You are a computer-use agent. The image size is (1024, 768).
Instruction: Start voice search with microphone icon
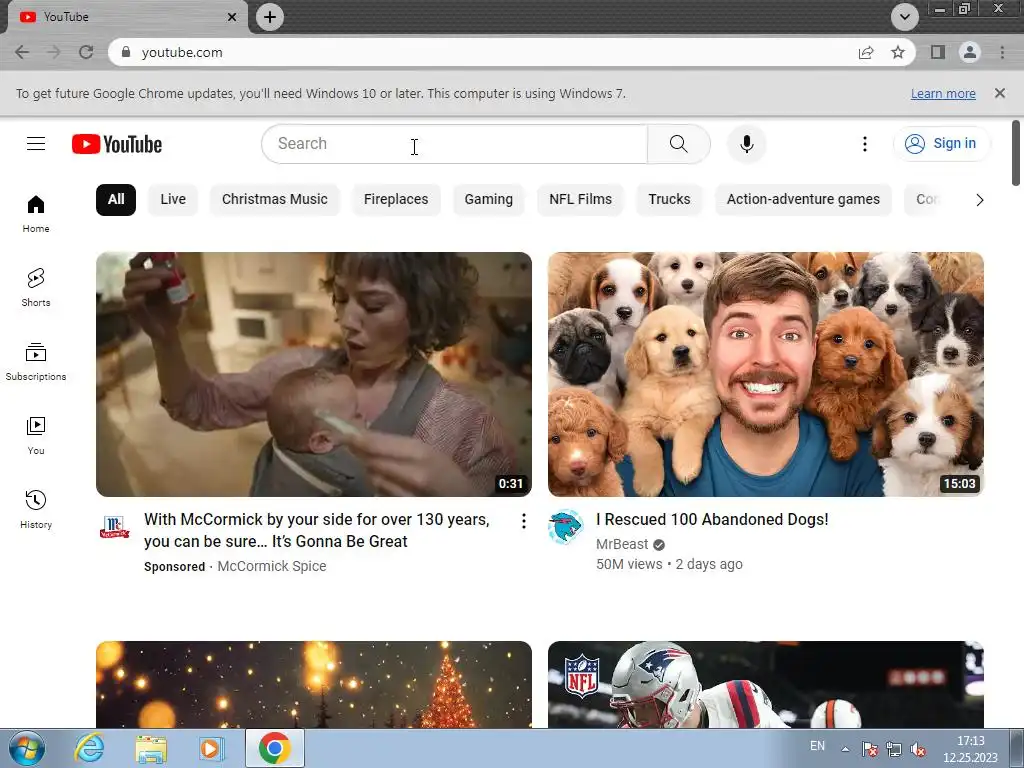pos(746,144)
